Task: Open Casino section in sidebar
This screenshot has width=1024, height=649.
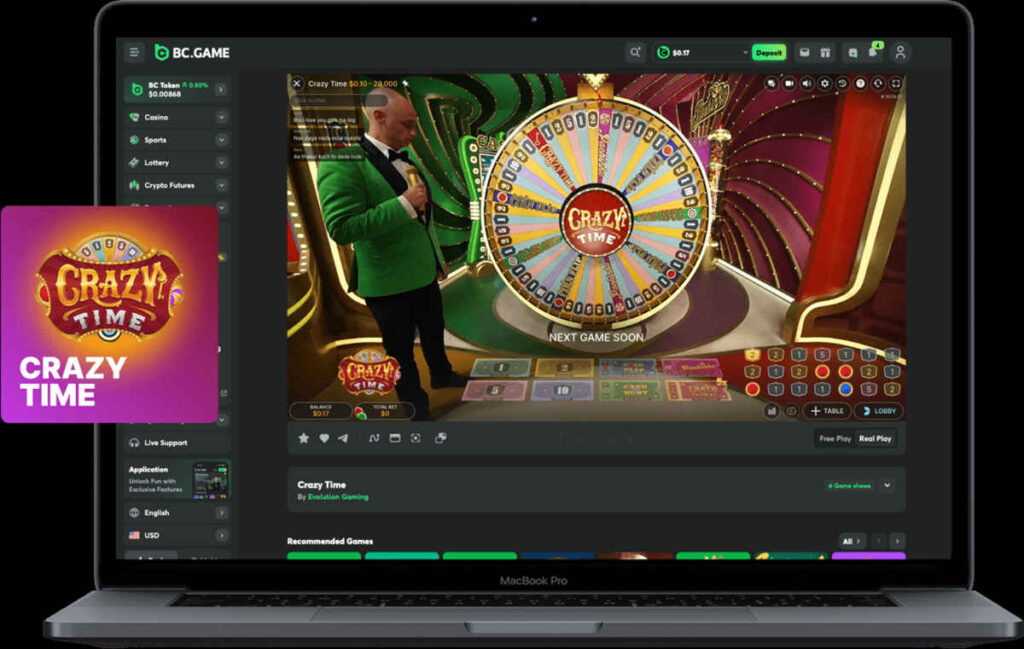Action: (x=156, y=118)
